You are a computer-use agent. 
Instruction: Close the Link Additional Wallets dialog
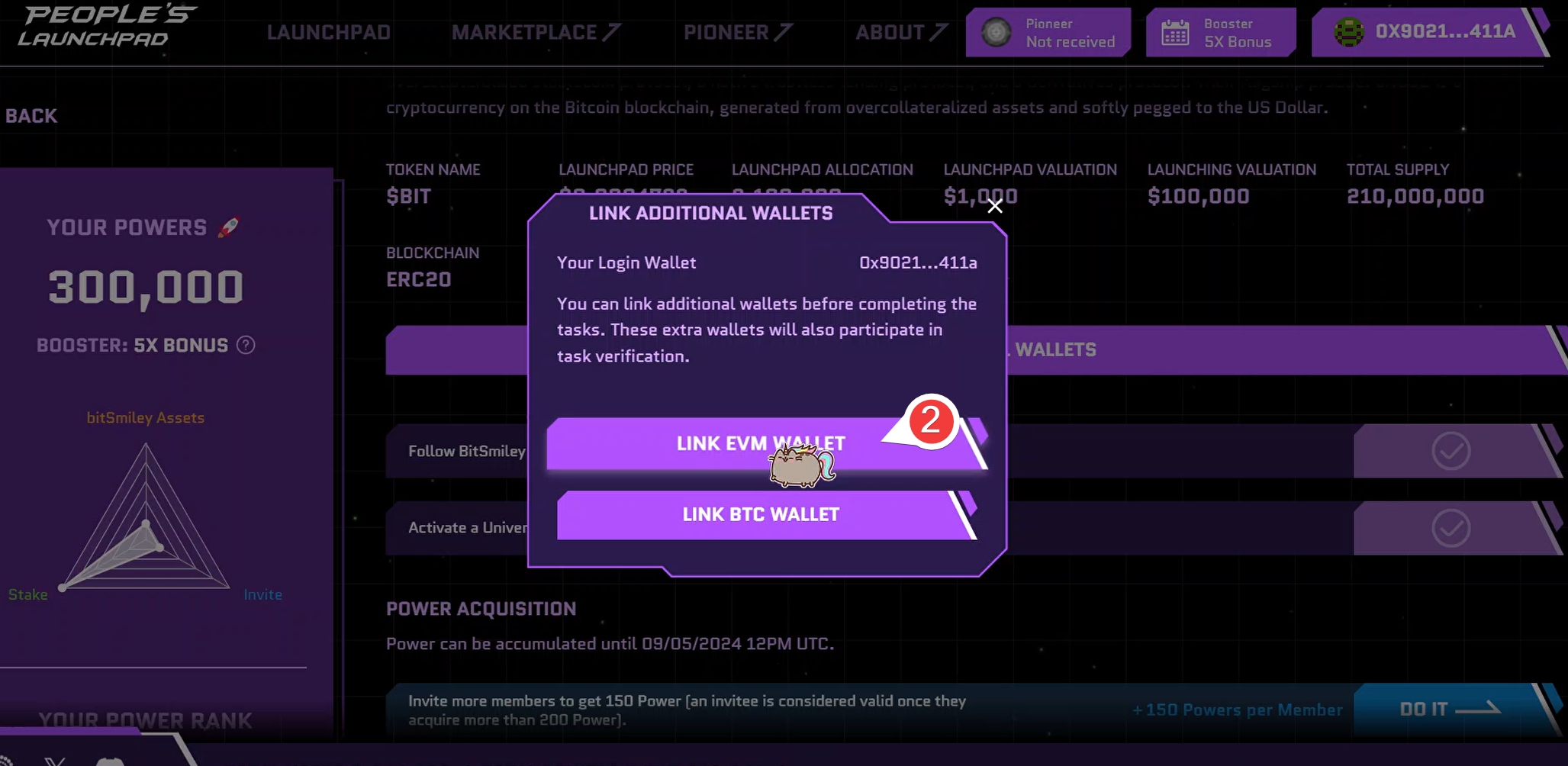(x=994, y=206)
